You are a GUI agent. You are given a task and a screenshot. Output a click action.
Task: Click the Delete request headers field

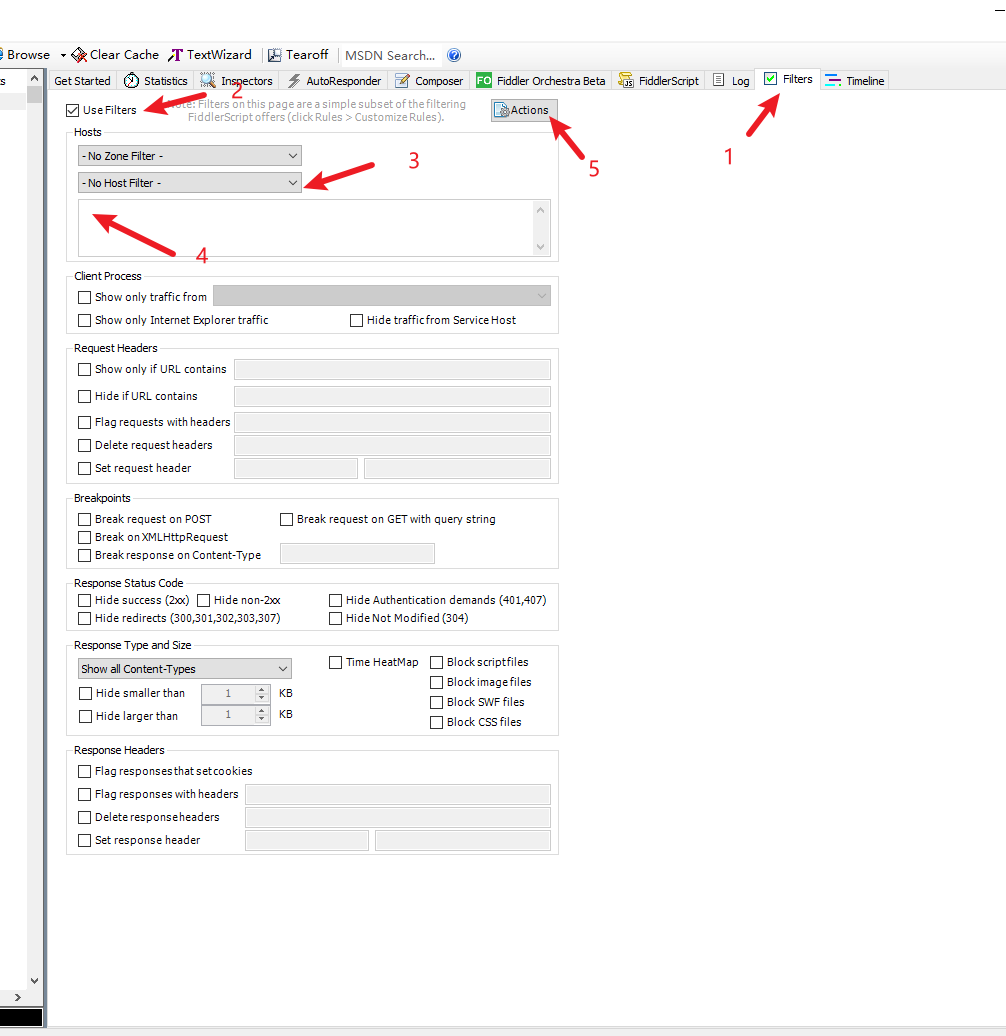click(x=392, y=445)
